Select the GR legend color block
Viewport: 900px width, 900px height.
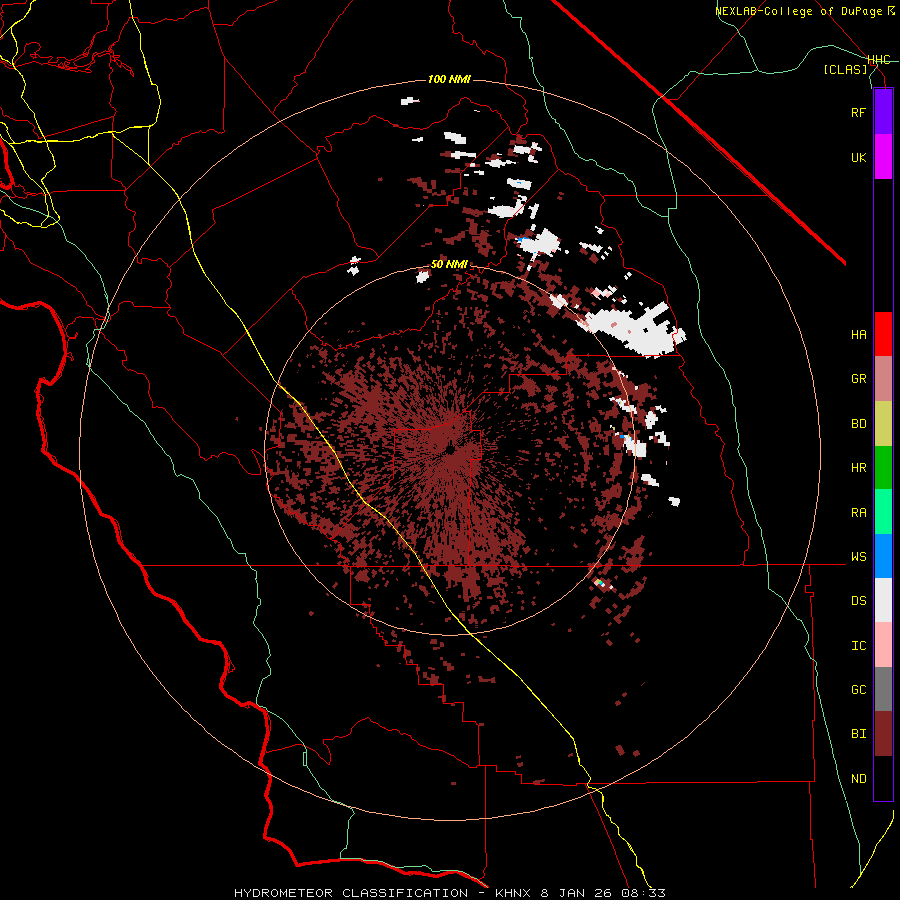pyautogui.click(x=883, y=378)
